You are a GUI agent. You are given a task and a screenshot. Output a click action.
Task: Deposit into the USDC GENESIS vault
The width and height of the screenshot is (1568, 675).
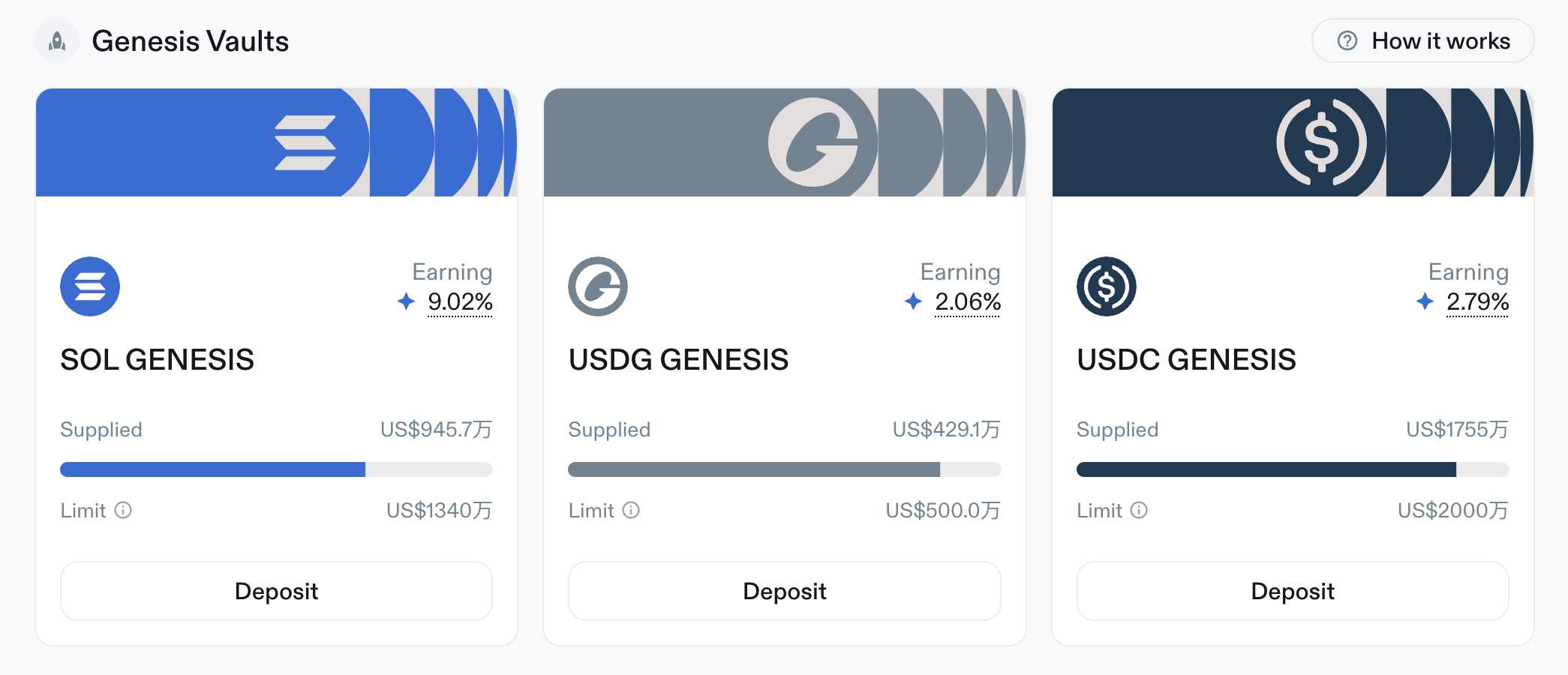(1292, 591)
